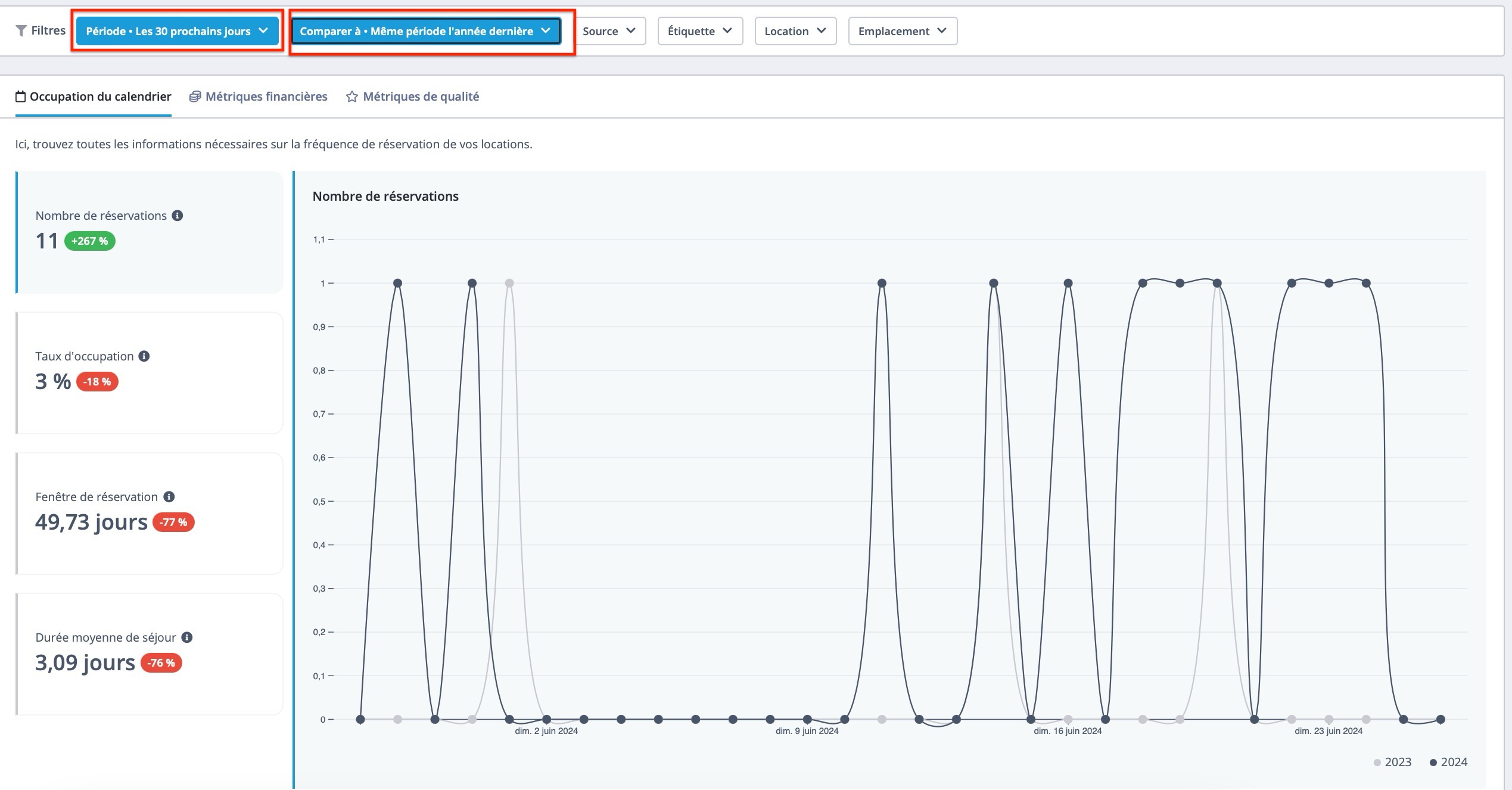Expand the Source filter dropdown

(609, 31)
